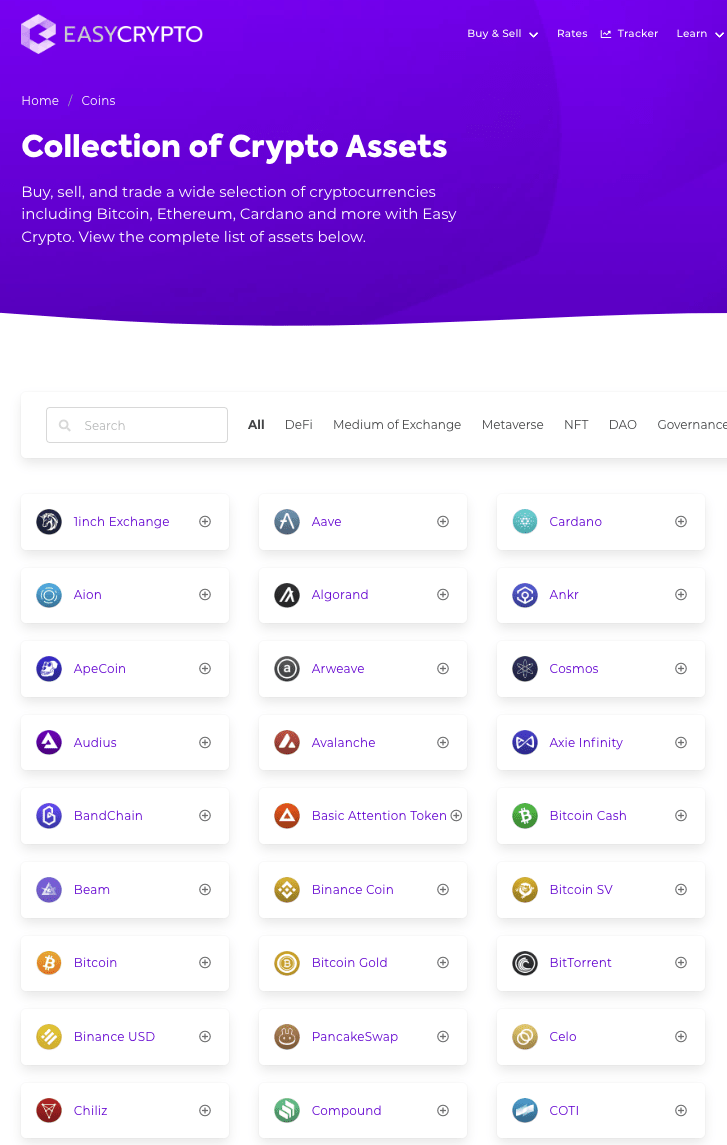Go to Home via the breadcrumb
This screenshot has width=727, height=1145.
pos(40,100)
